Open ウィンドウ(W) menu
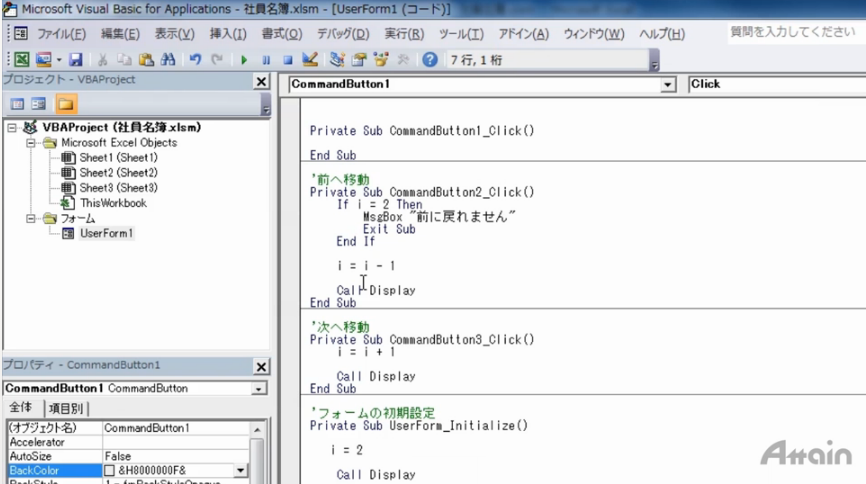866x484 pixels. tap(594, 34)
